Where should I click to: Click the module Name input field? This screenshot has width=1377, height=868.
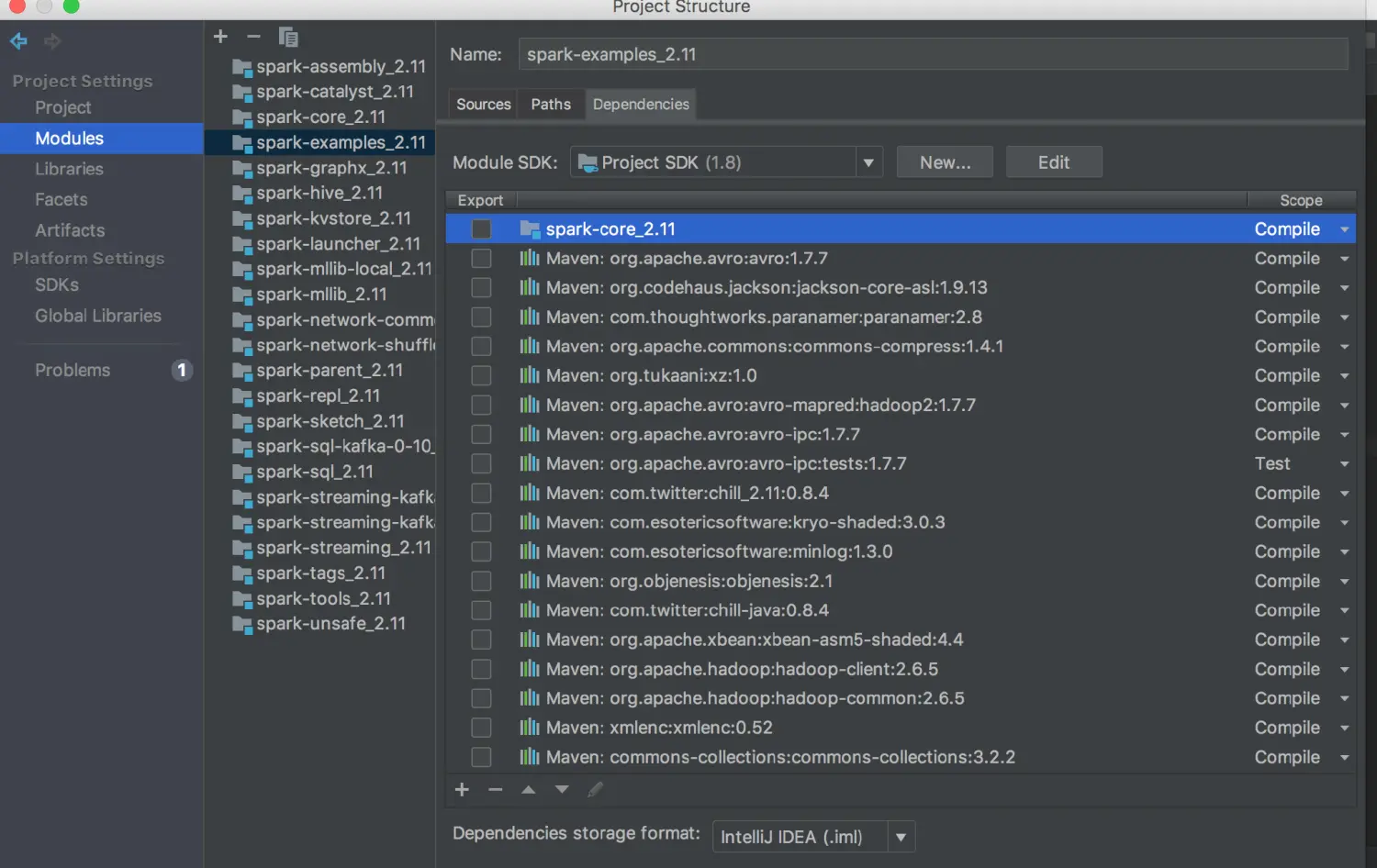(x=933, y=54)
